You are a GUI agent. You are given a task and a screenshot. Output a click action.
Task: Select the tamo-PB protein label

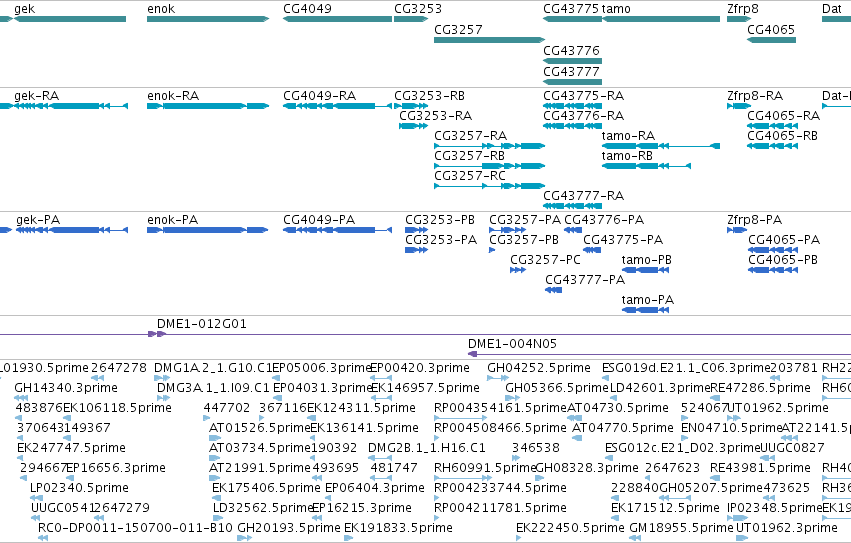[646, 260]
